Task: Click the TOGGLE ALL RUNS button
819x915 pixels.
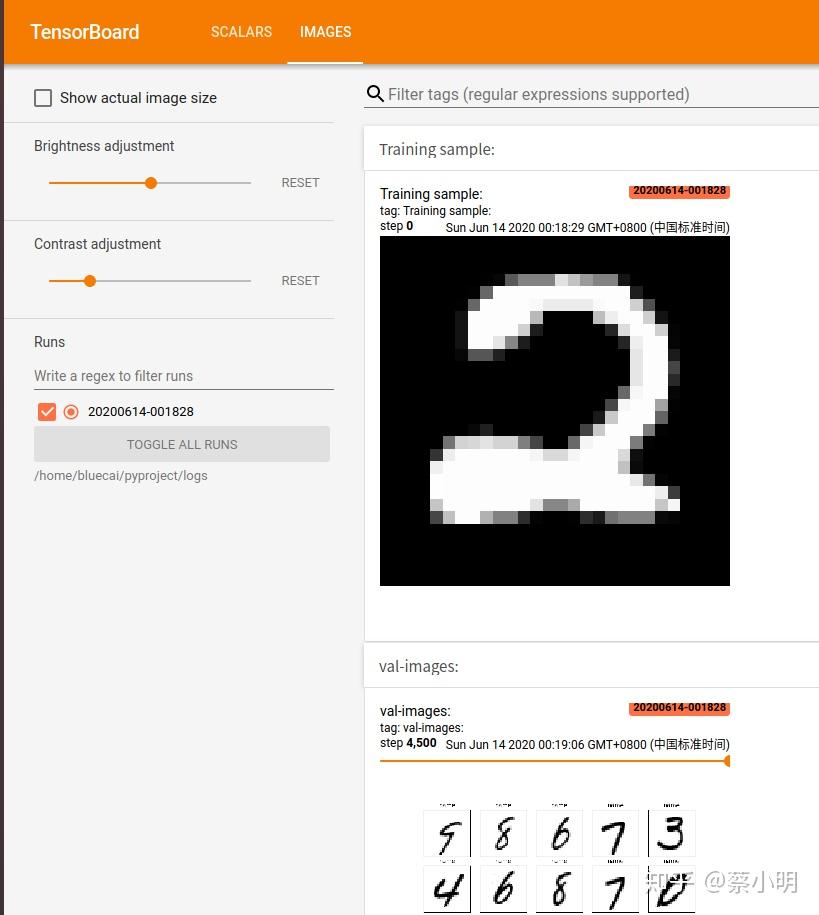Action: coord(181,444)
